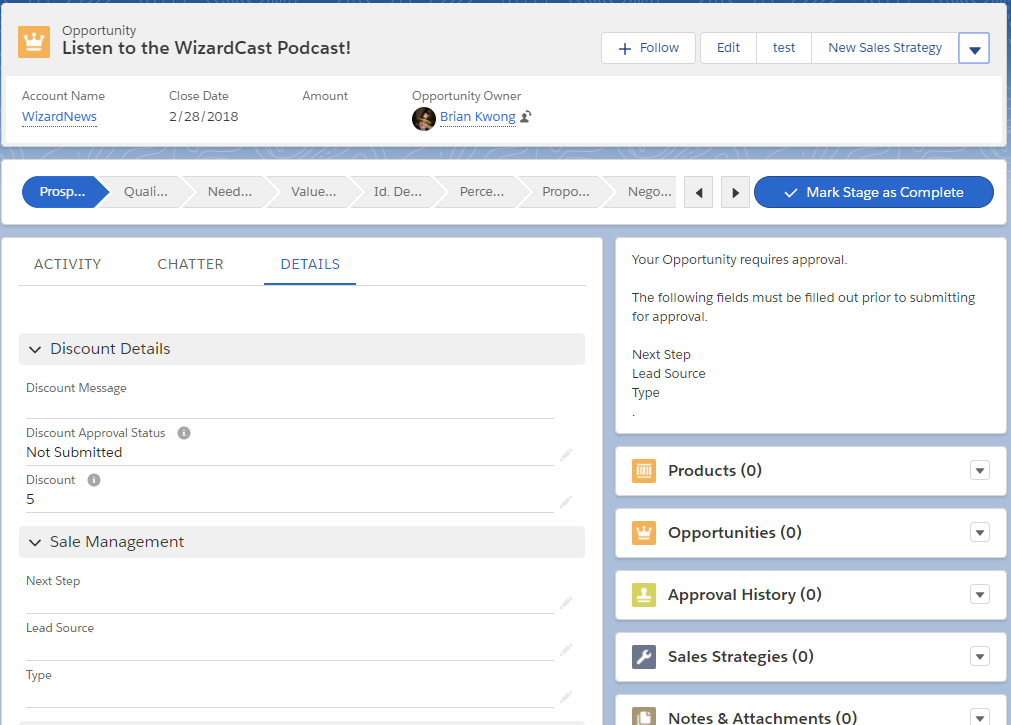Click the Opportunities related list crown icon

pyautogui.click(x=643, y=533)
